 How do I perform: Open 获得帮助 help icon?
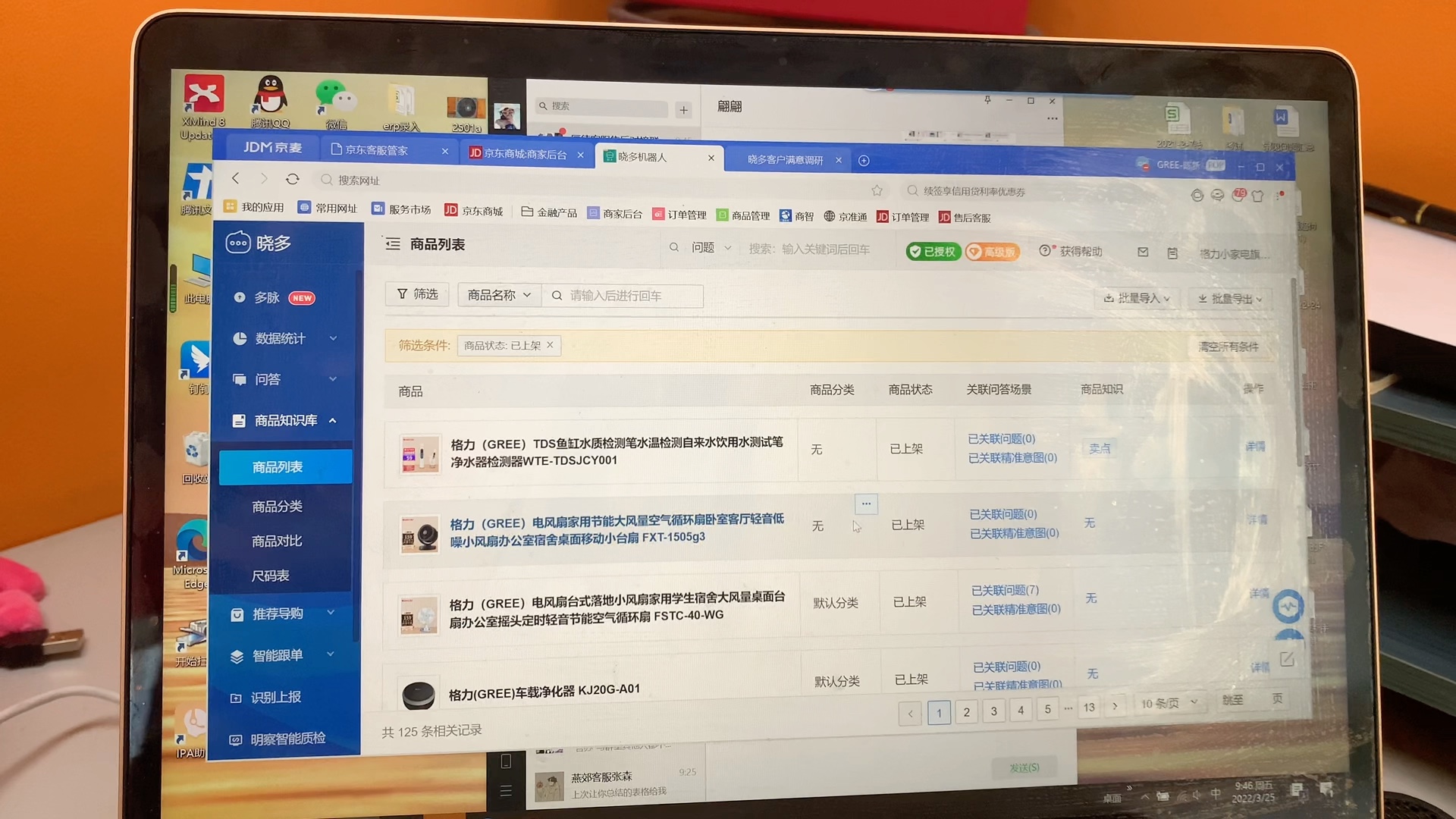[x=1046, y=250]
